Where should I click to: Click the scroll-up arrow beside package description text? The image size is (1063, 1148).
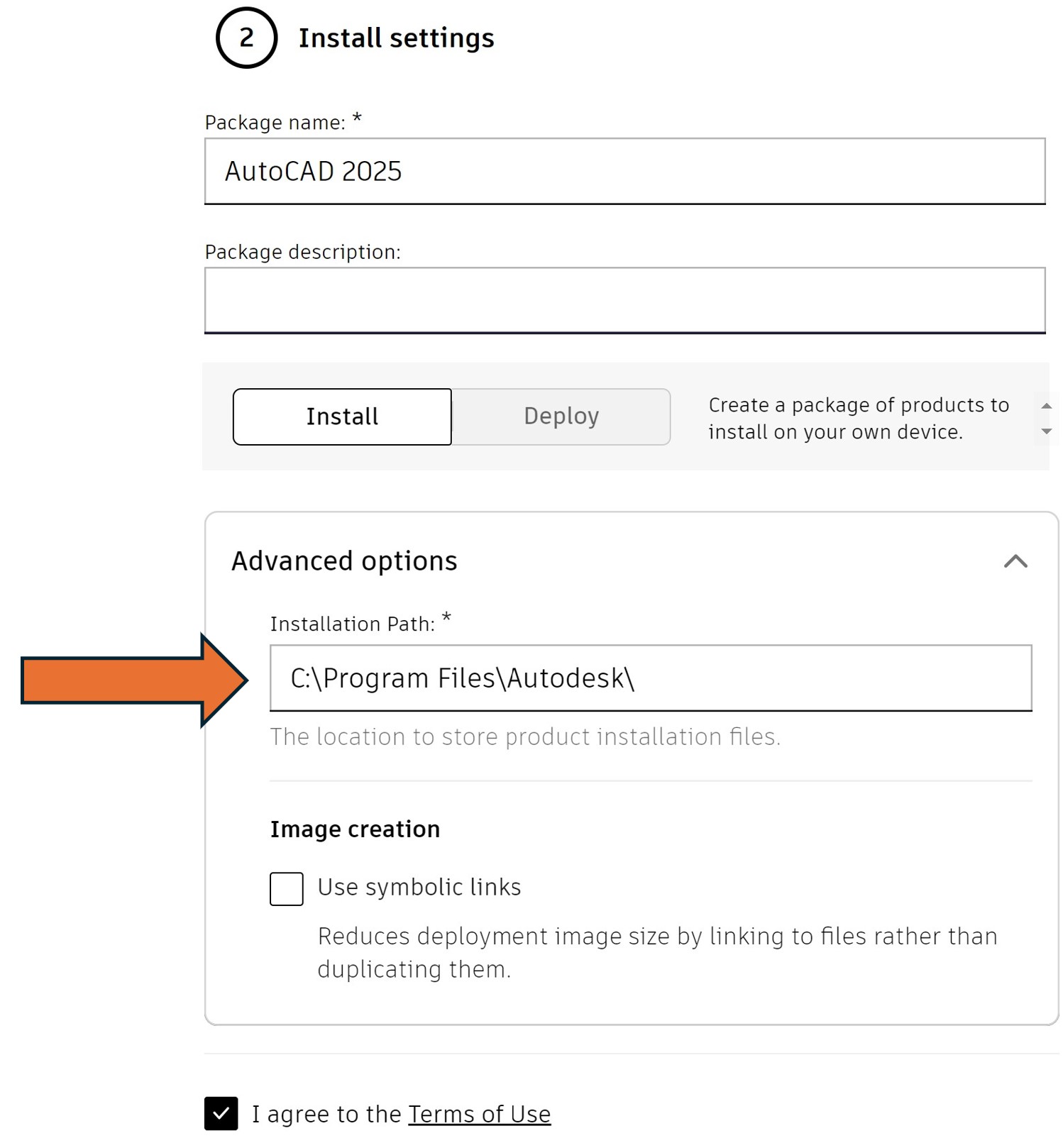[x=1046, y=404]
